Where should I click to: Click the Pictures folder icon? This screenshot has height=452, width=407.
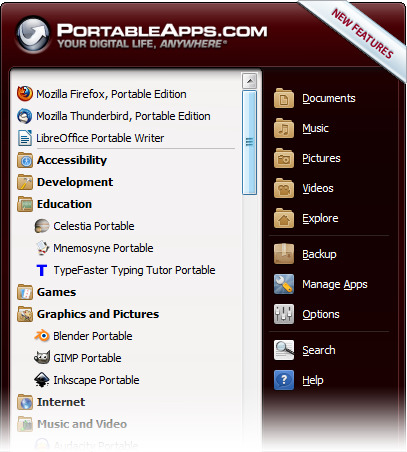[284, 158]
